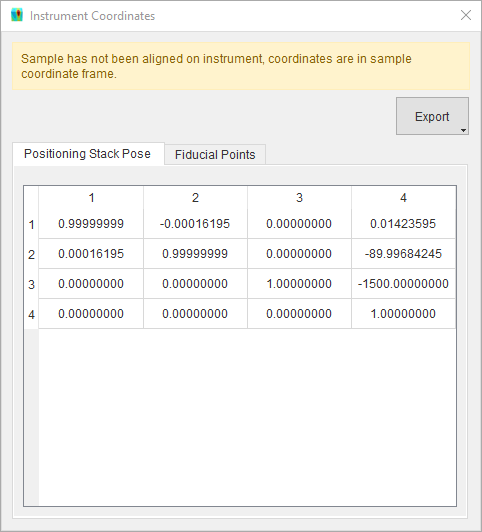The height and width of the screenshot is (532, 482).
Task: Close the Instrument Coordinates dialog
Action: [466, 15]
